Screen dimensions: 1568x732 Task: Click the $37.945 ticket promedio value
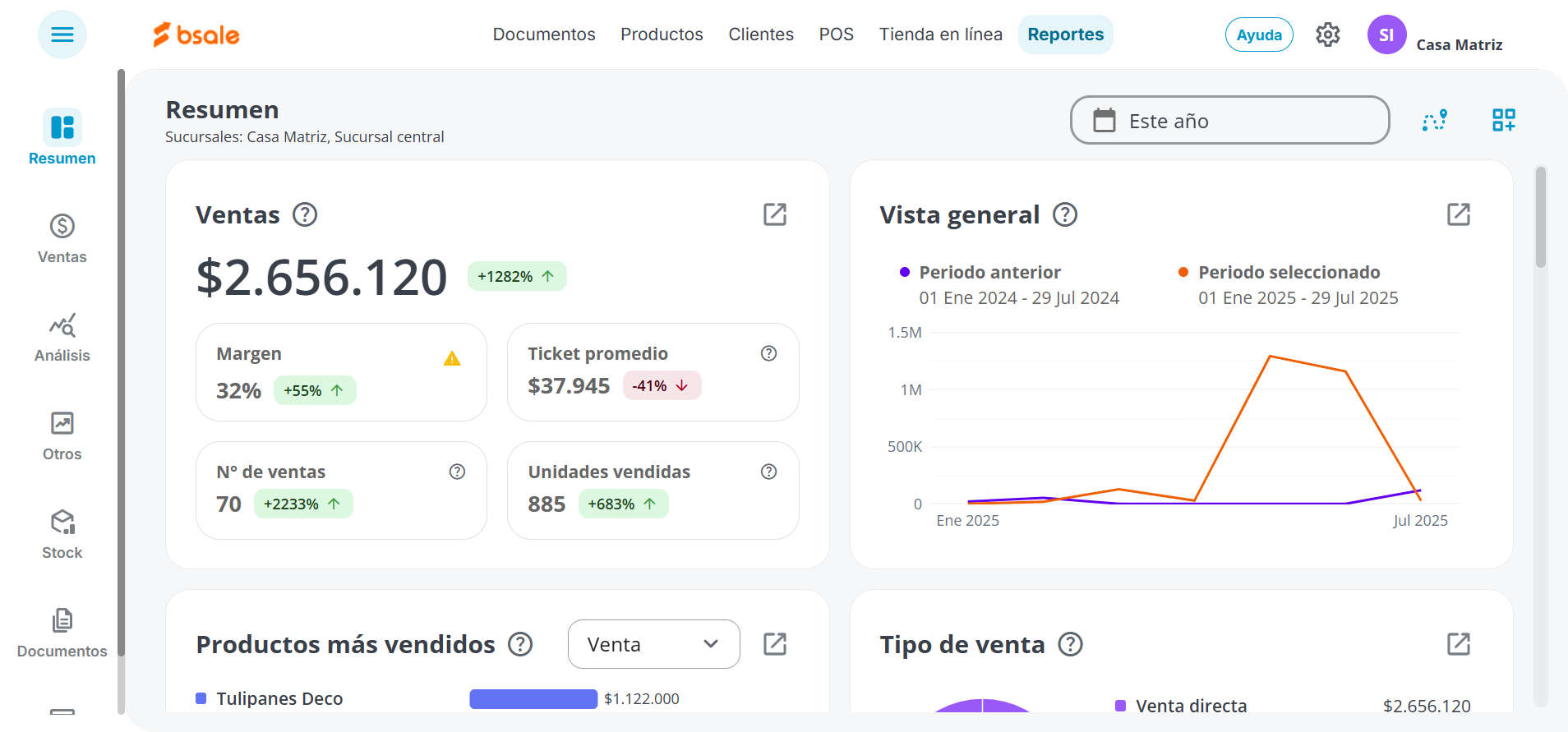(569, 385)
